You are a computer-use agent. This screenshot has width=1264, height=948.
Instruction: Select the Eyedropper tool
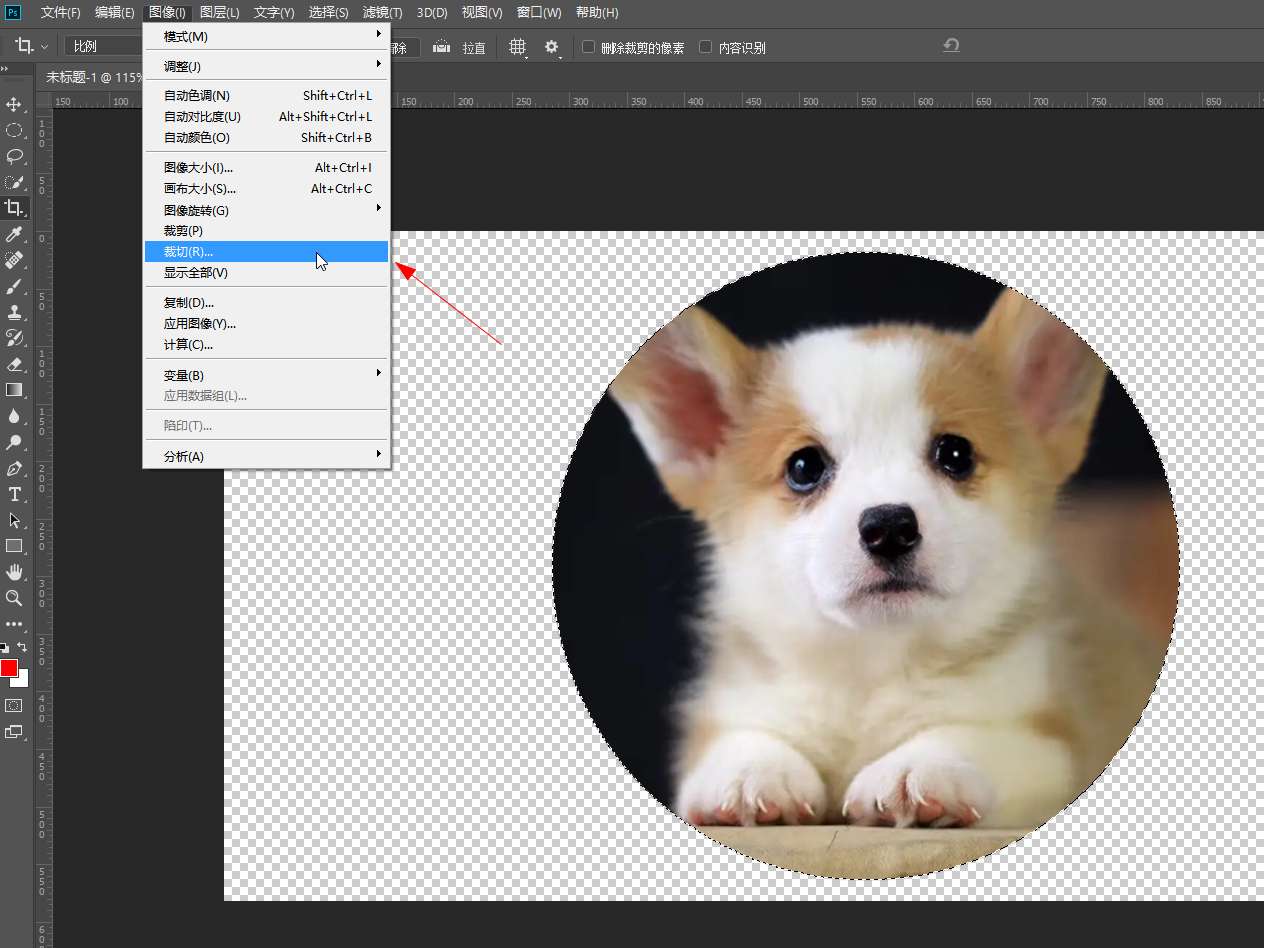tap(14, 234)
